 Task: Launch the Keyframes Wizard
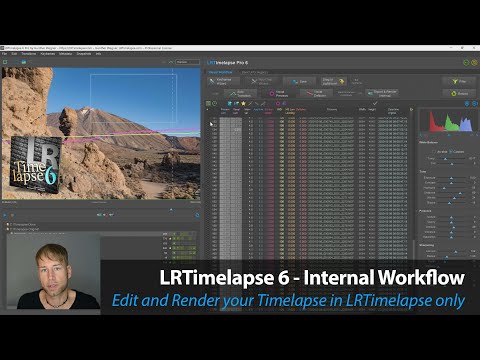223,81
